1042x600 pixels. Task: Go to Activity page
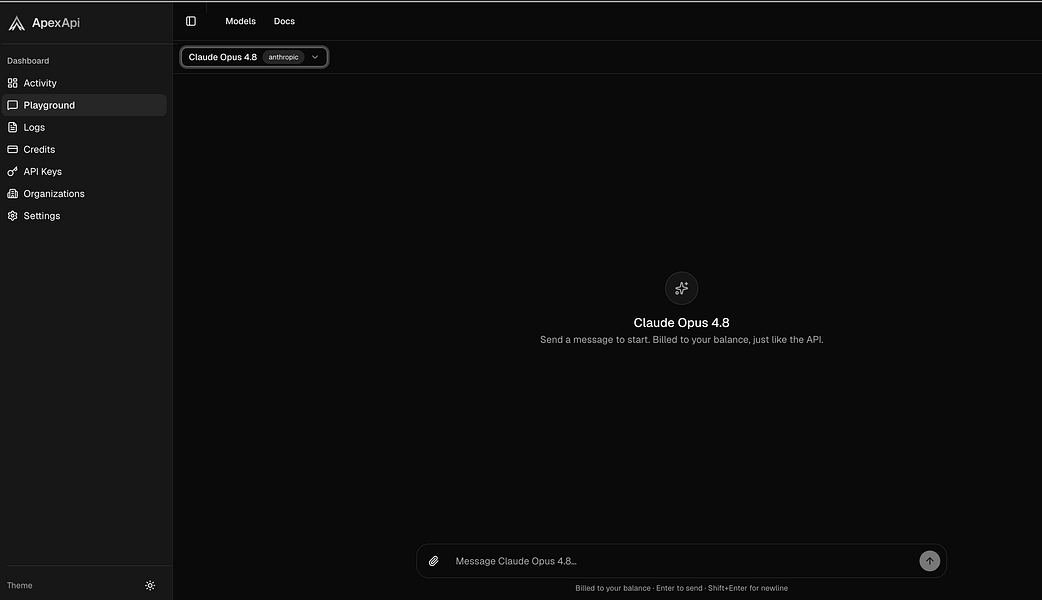pos(84,83)
